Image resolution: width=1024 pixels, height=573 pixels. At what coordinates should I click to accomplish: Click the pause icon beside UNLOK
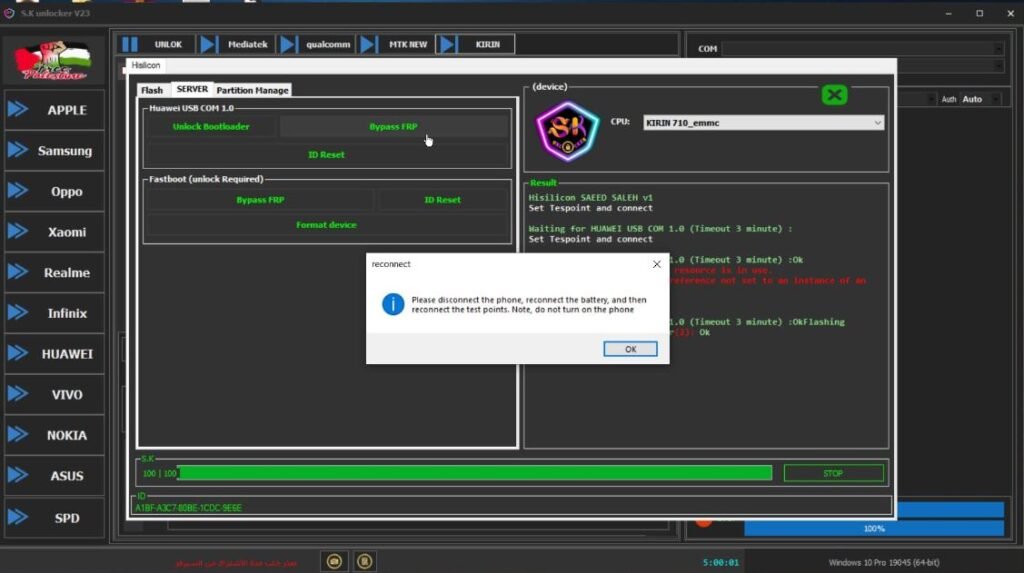coord(130,44)
